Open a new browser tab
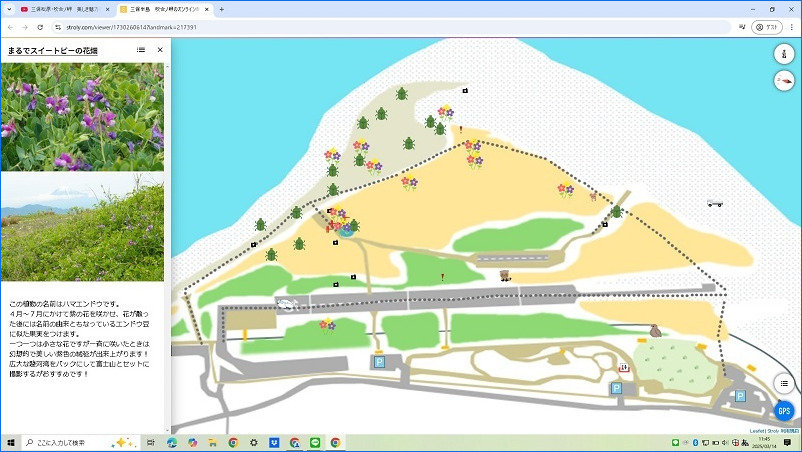 tap(222, 9)
